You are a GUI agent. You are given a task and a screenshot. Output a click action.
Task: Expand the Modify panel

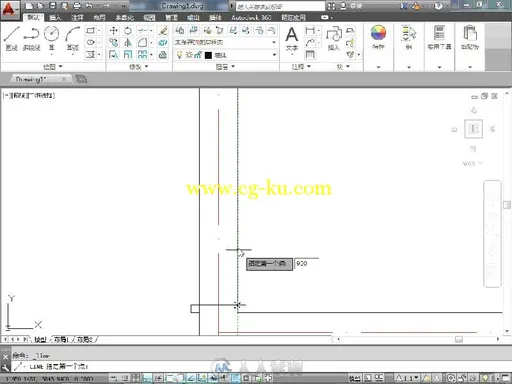[x=138, y=67]
